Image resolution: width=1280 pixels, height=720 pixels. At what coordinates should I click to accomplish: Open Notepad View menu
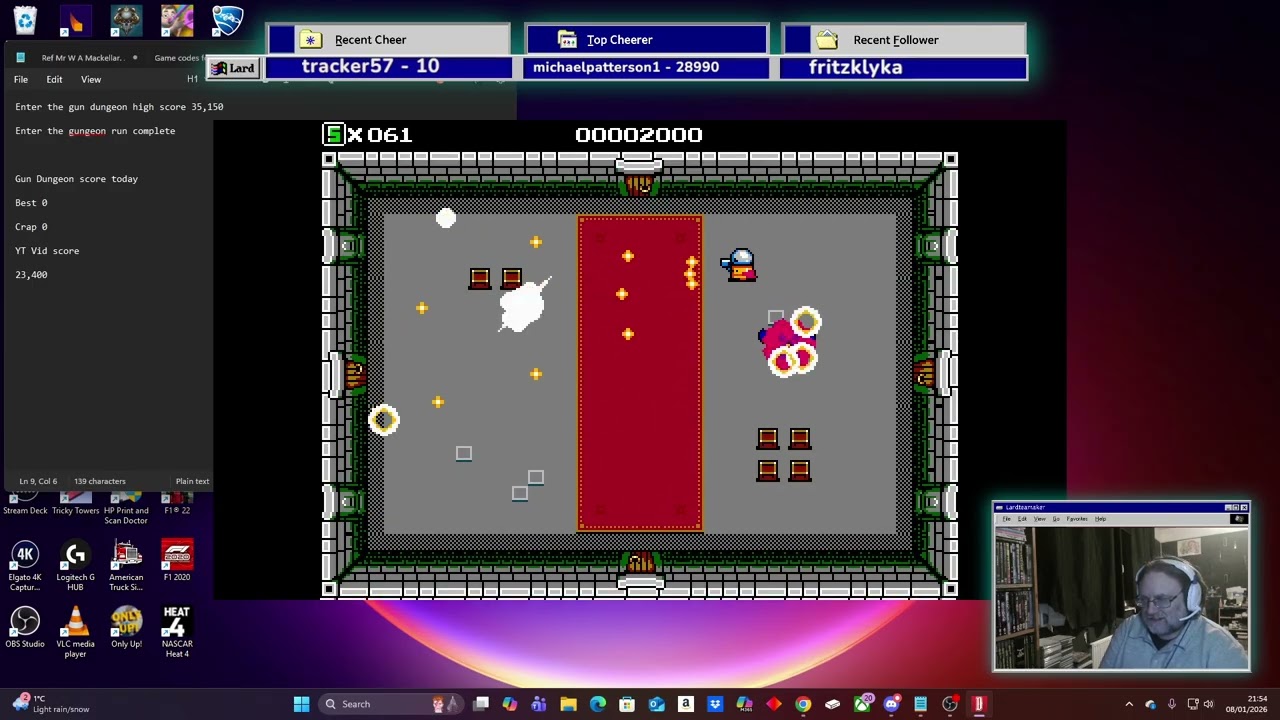tap(91, 80)
